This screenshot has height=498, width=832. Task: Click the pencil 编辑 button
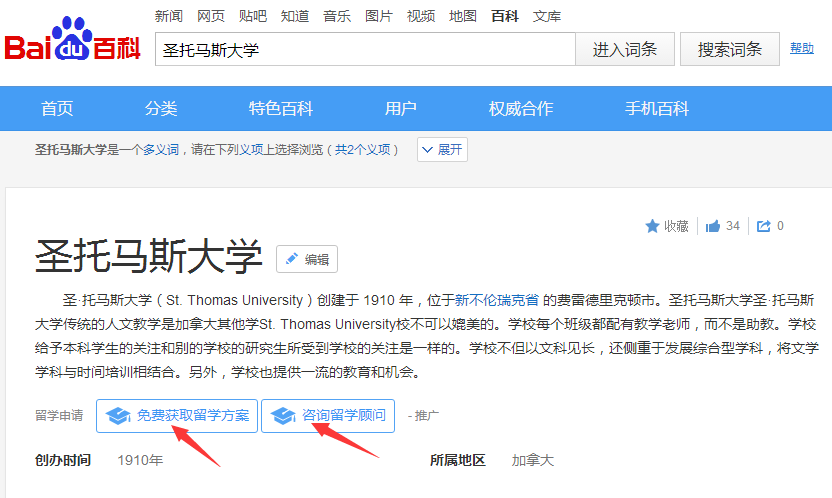[307, 259]
